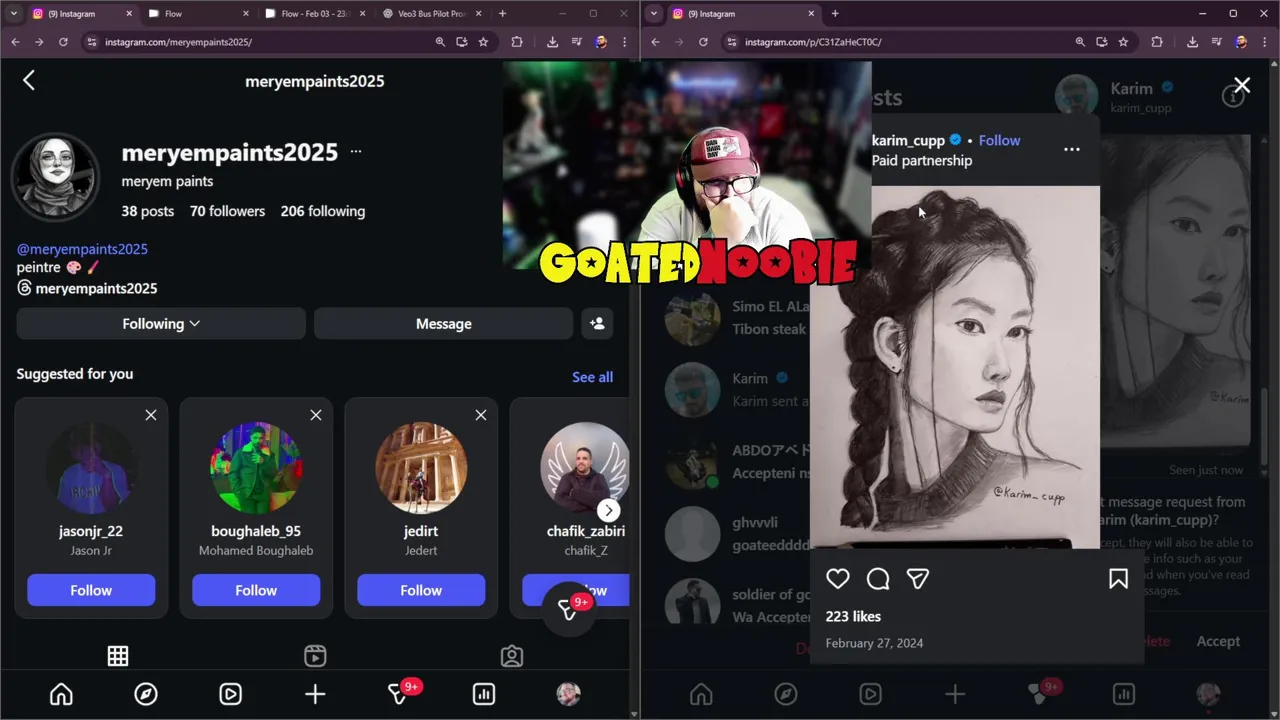The height and width of the screenshot is (720, 1280).
Task: Open karim_cupp username in post header
Action: (908, 140)
